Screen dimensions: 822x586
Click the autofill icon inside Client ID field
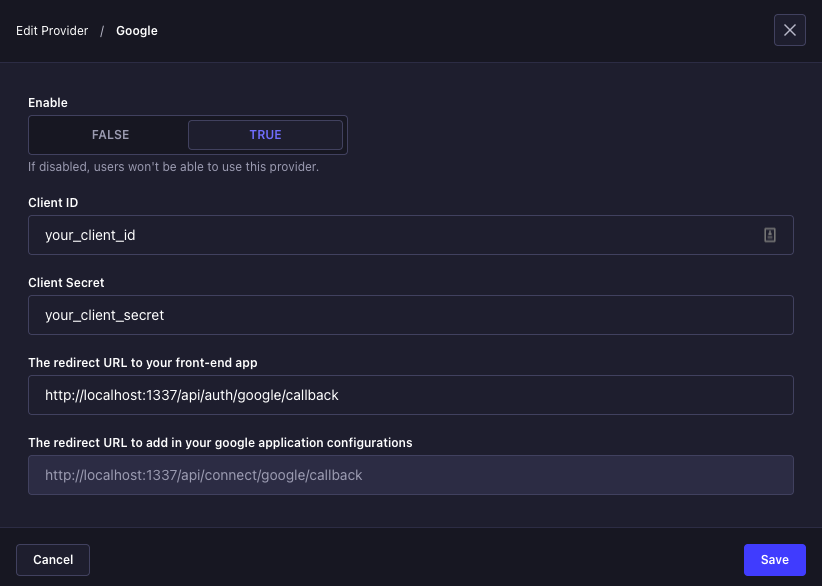coord(769,234)
